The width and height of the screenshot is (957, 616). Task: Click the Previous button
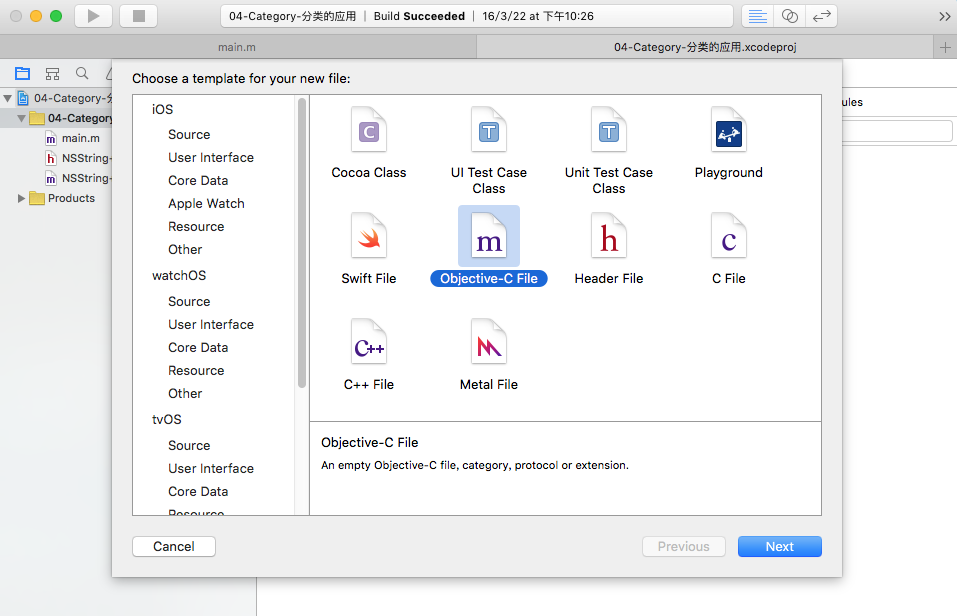[684, 546]
